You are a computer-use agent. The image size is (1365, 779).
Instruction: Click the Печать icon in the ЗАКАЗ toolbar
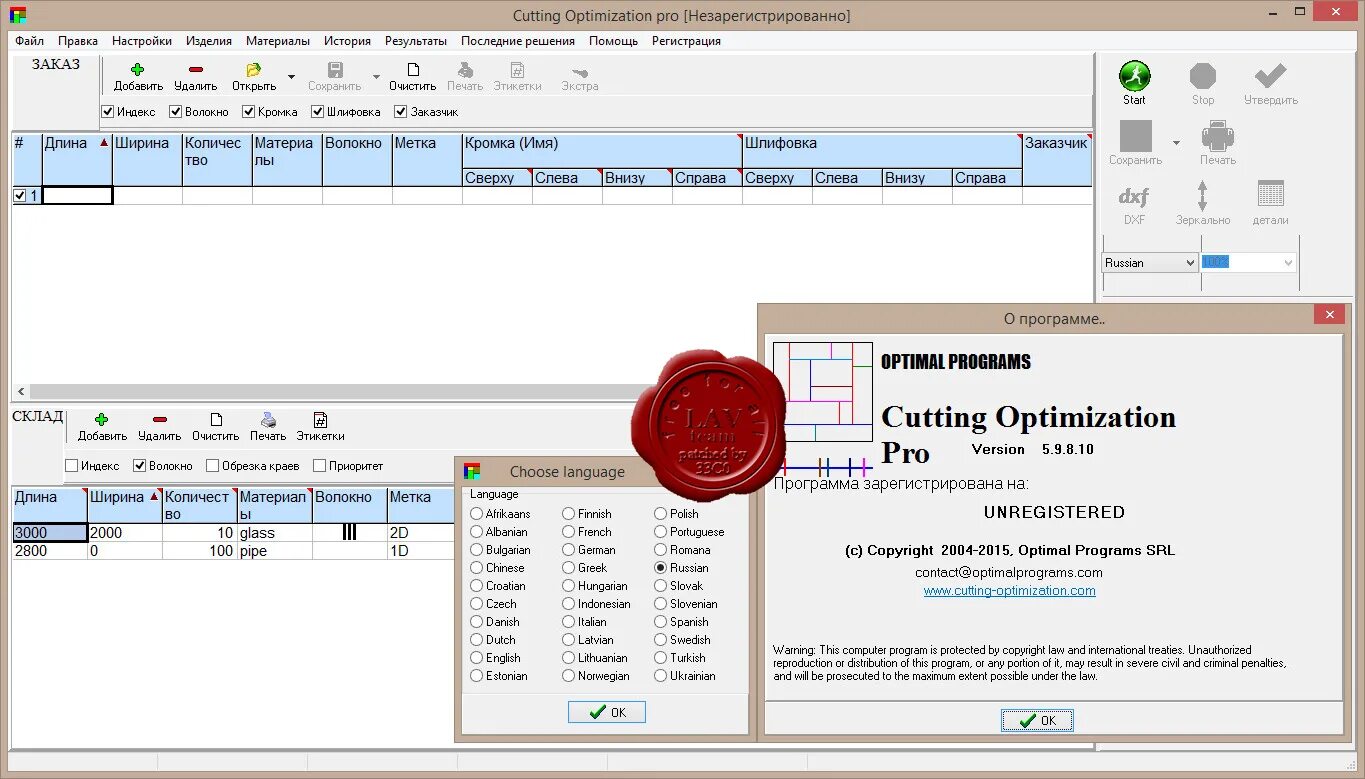(465, 70)
